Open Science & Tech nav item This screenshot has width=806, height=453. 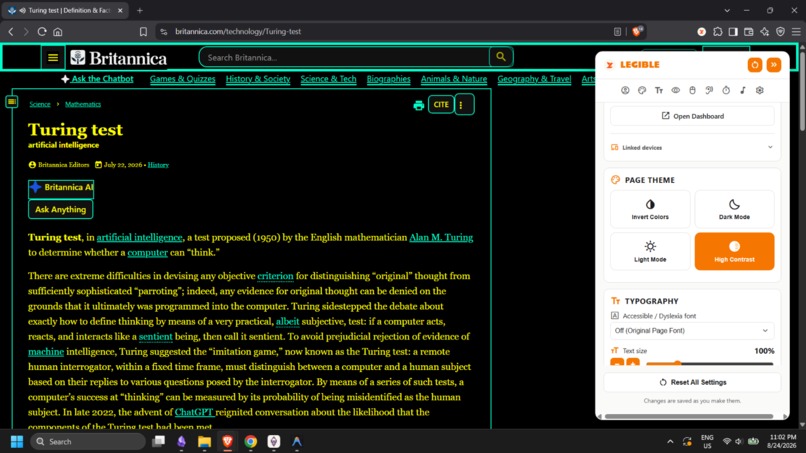[x=328, y=79]
